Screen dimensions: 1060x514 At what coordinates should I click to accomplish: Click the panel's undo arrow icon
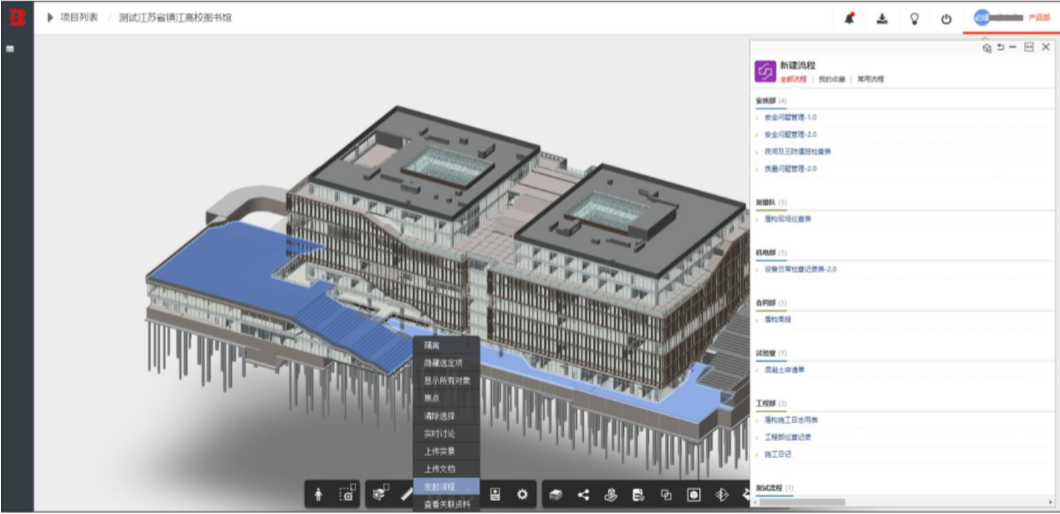[x=1001, y=47]
